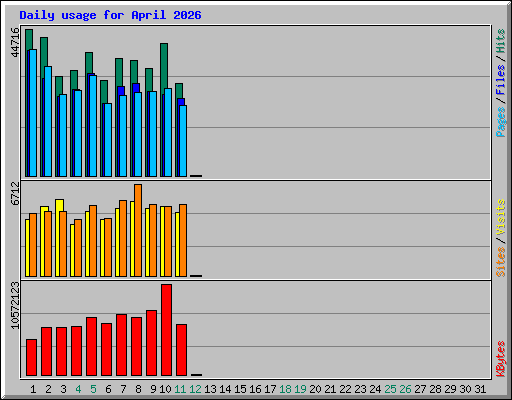
Task: Click the red KBytes bar for day 1
Action: click(x=31, y=357)
